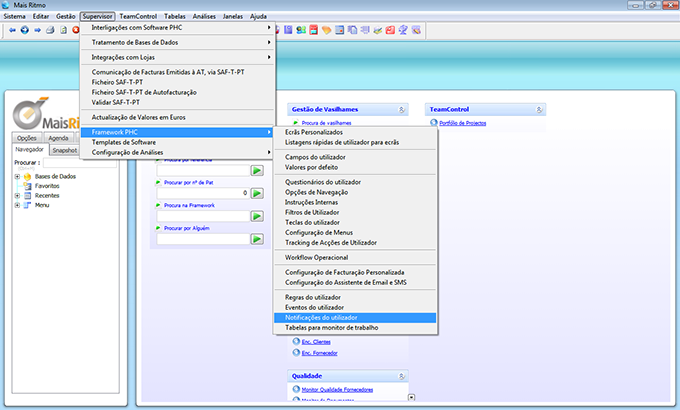Choose Ecrãs Personalizados from submenu

[355, 132]
